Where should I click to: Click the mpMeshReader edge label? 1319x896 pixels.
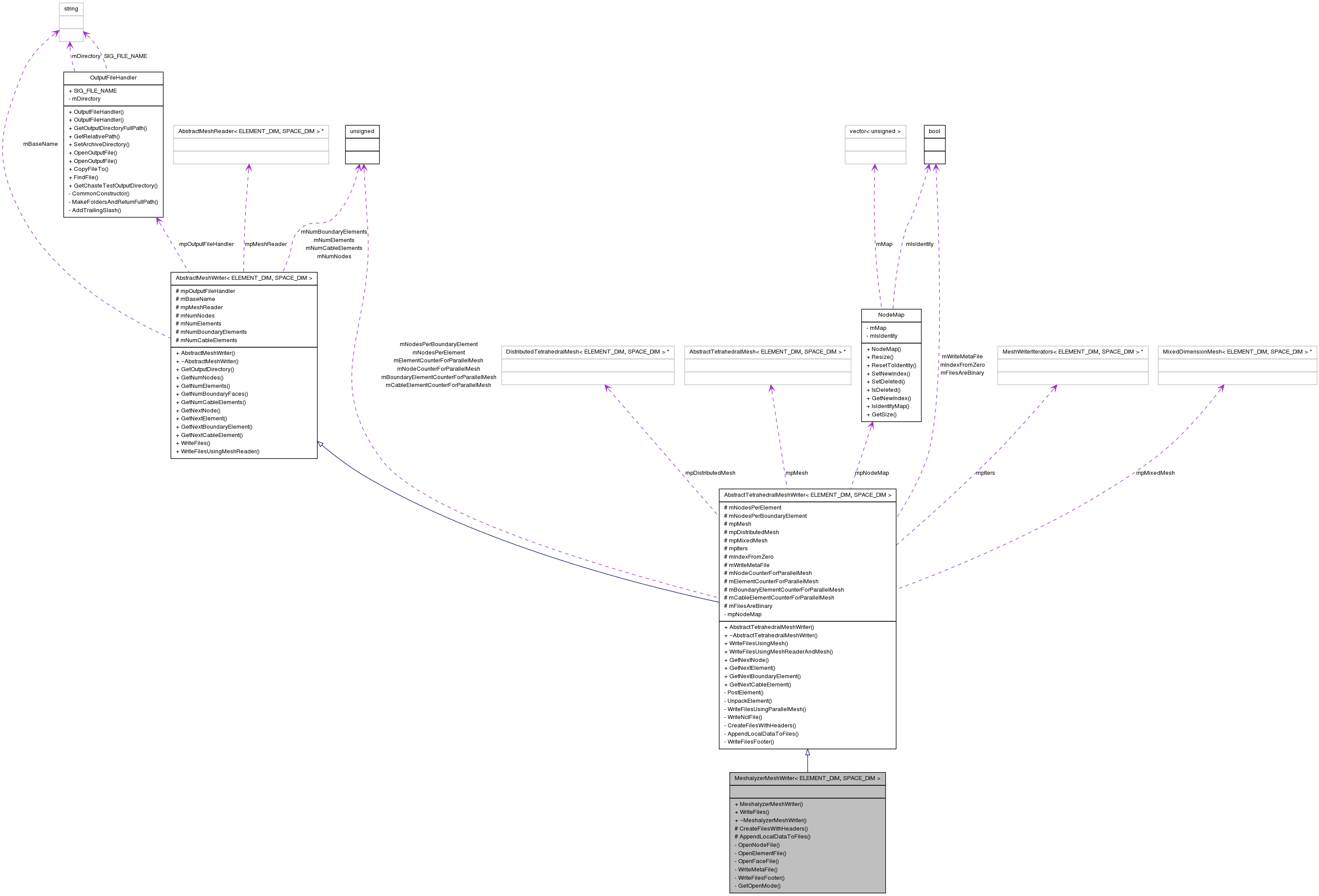[x=266, y=245]
